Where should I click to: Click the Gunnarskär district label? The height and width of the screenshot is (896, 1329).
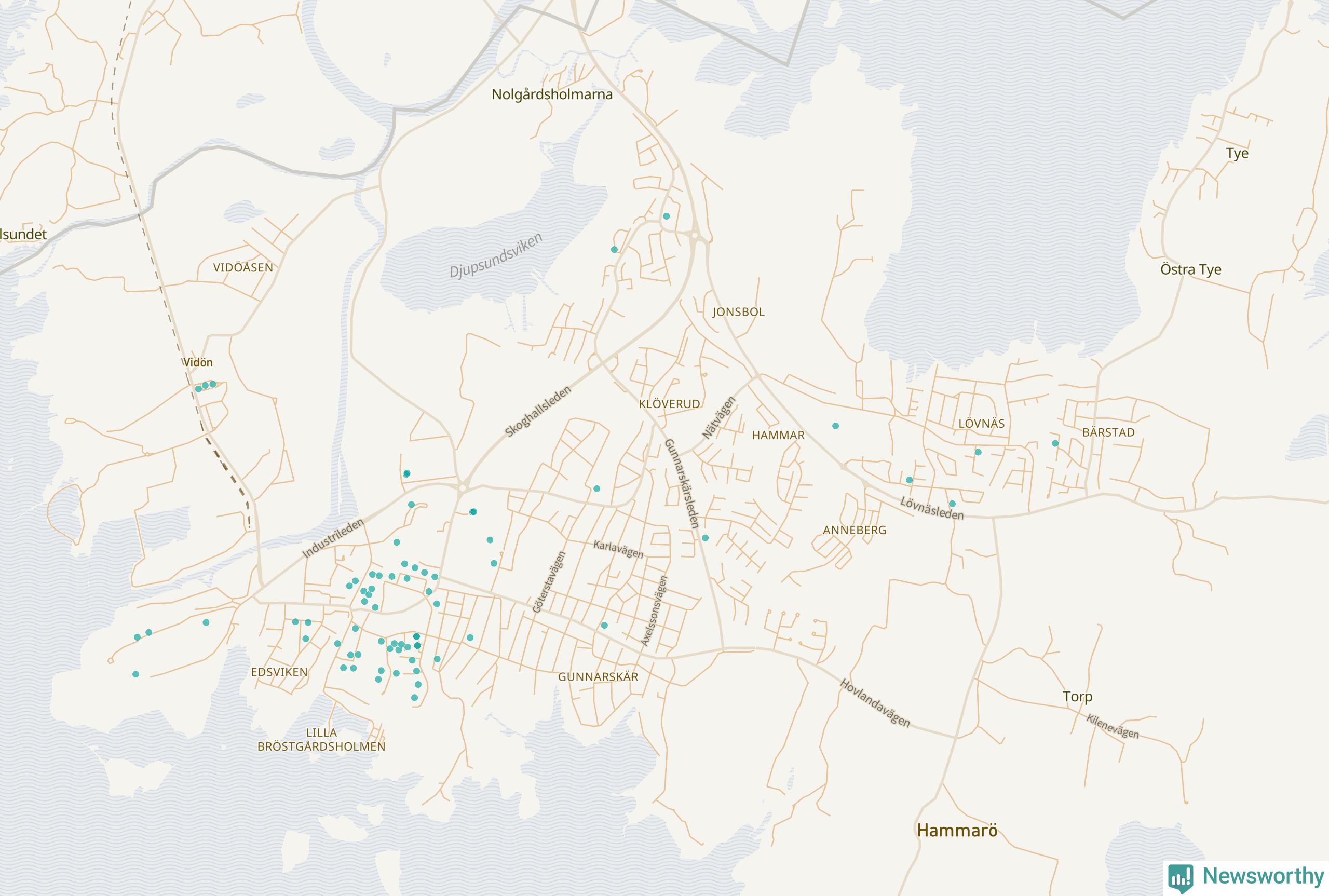click(598, 676)
